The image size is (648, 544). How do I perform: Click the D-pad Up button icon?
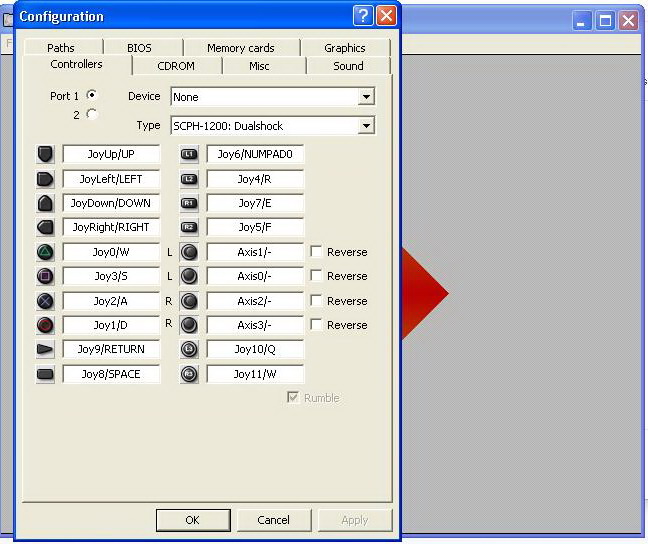[x=45, y=154]
